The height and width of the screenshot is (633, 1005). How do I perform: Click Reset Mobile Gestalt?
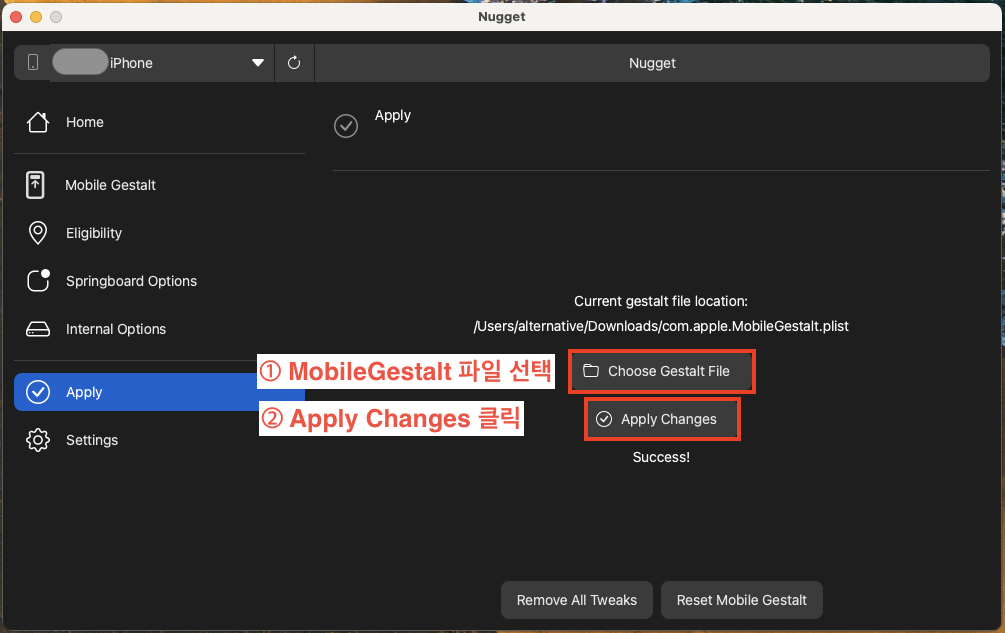[741, 600]
